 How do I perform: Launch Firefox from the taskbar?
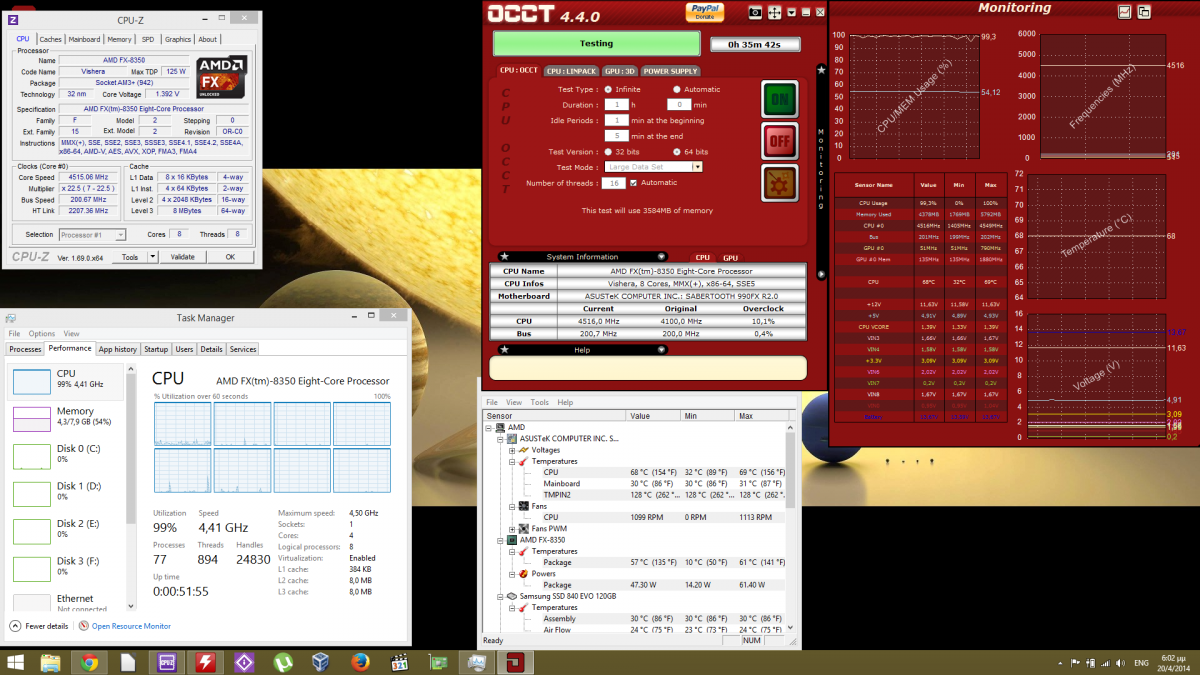[x=361, y=662]
